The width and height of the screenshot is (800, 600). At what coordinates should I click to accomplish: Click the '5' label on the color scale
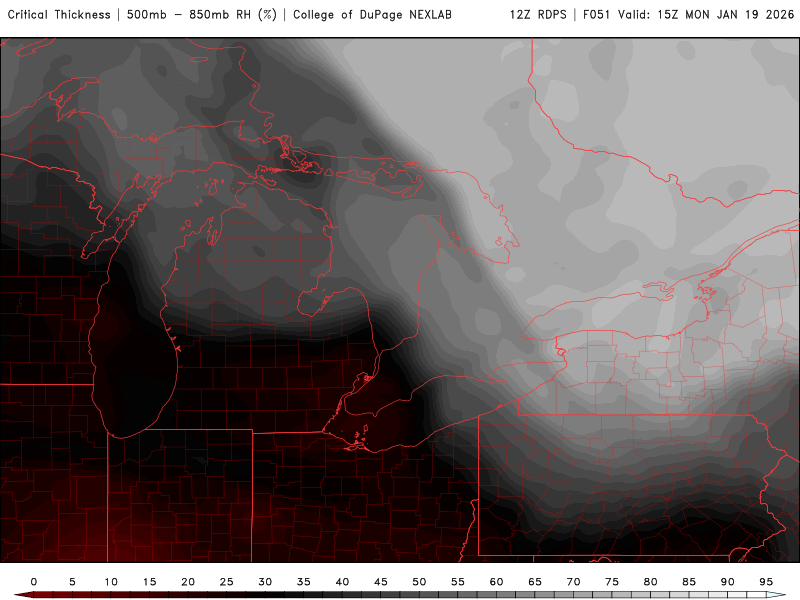(72, 582)
